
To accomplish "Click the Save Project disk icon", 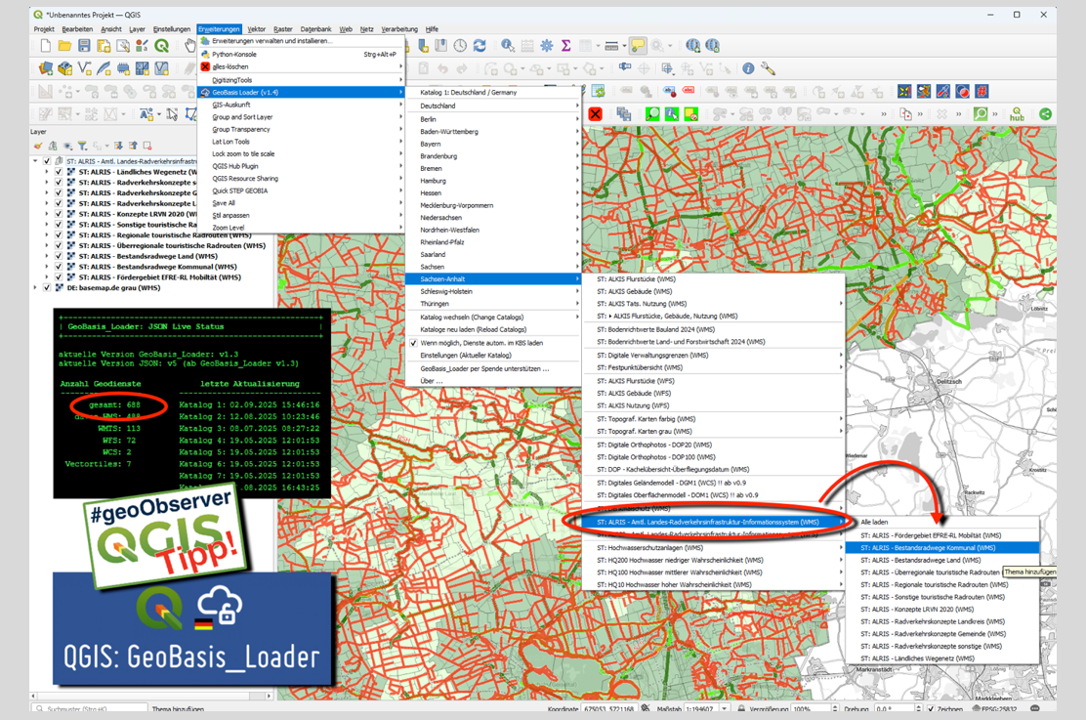I will pyautogui.click(x=85, y=46).
